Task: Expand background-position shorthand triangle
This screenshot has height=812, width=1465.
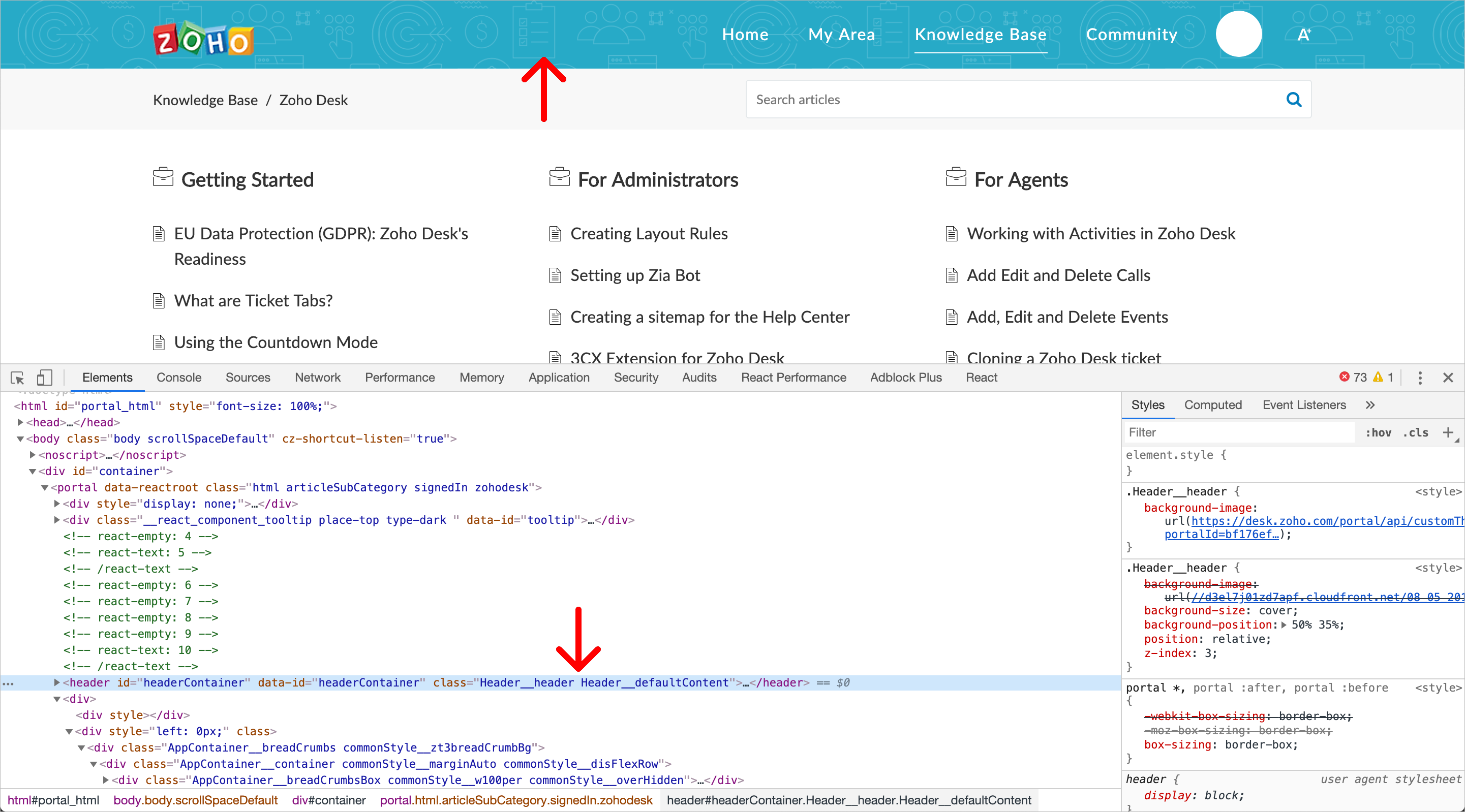Action: click(x=1284, y=625)
